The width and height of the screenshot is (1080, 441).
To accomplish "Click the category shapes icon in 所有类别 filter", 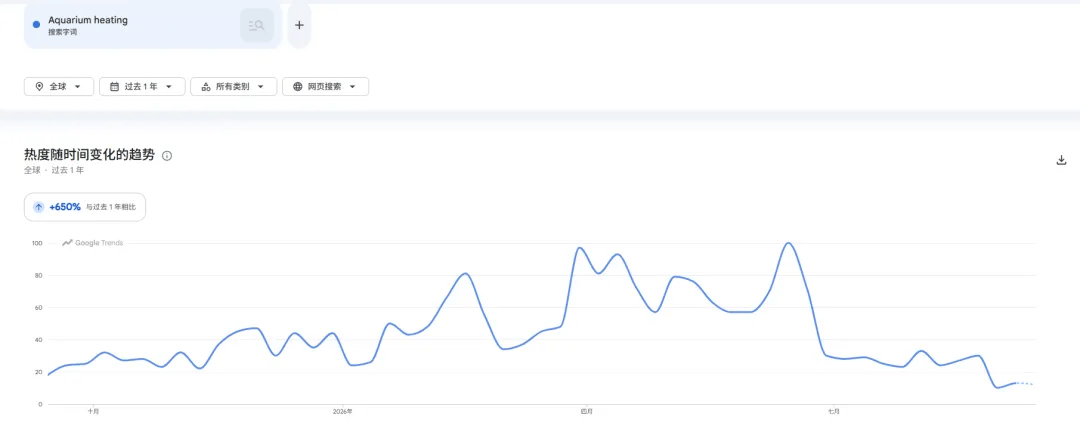I will [x=205, y=87].
